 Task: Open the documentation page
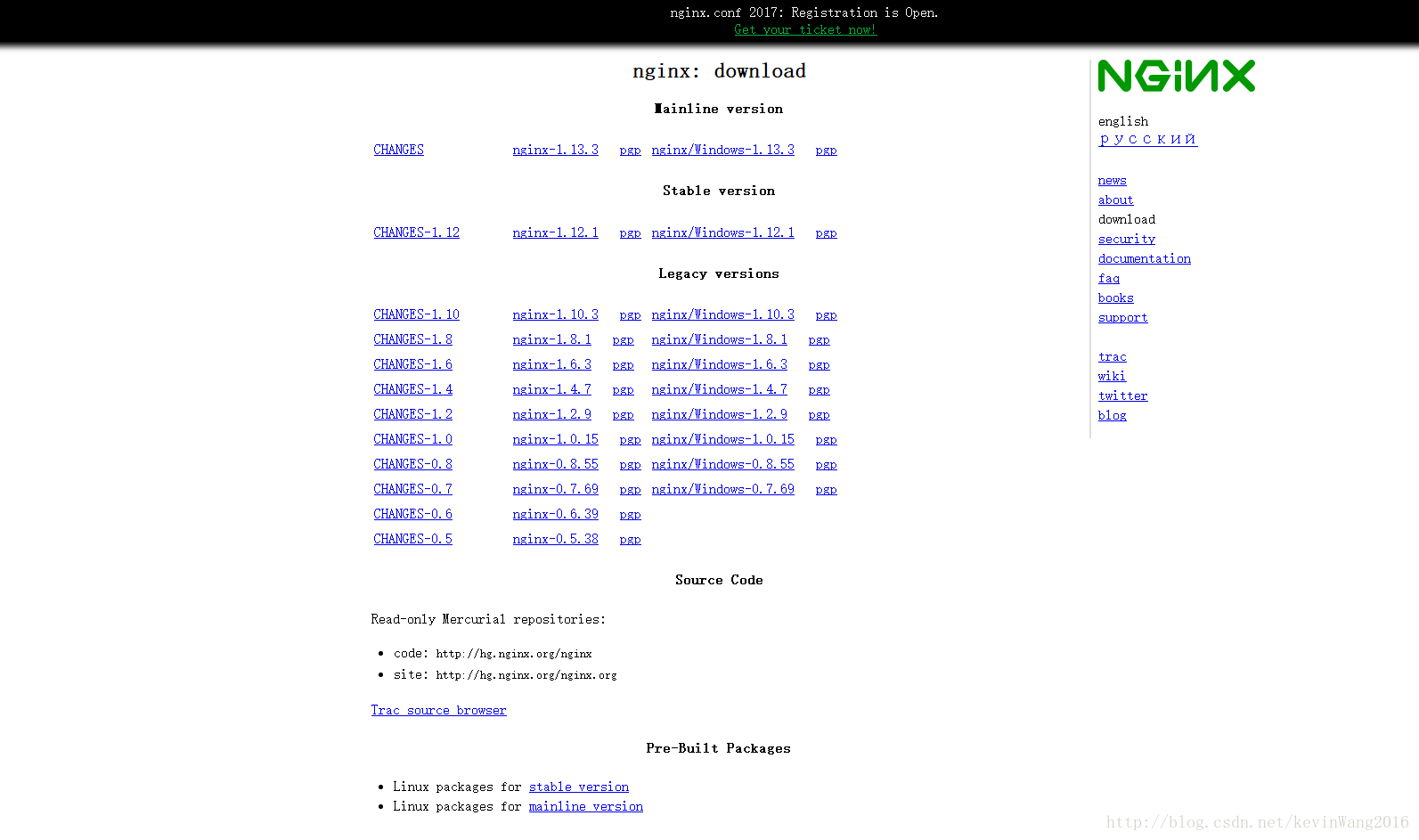point(1144,258)
